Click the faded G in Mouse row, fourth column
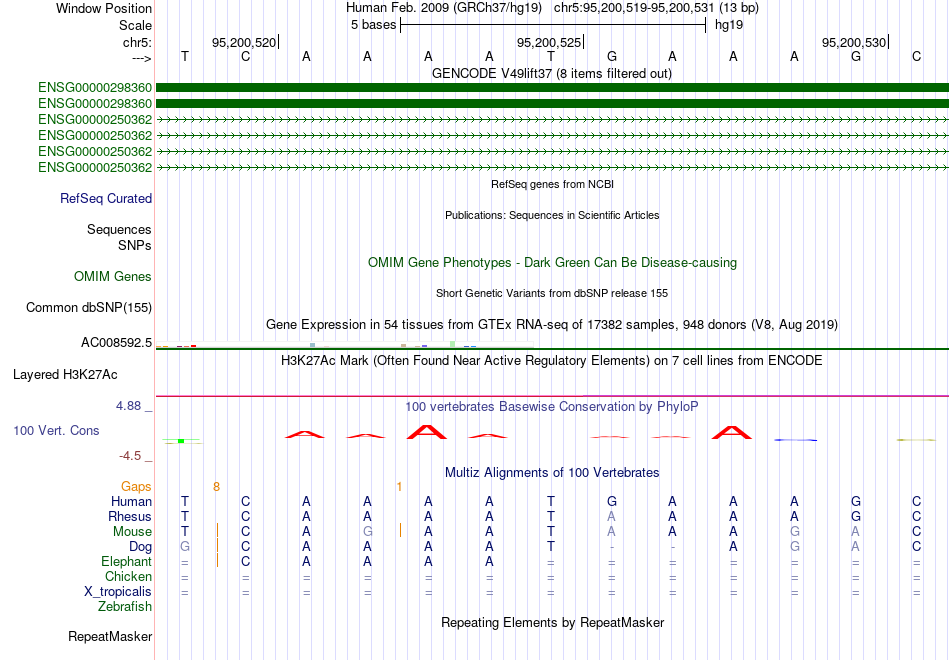The height and width of the screenshot is (660, 950). [x=367, y=532]
